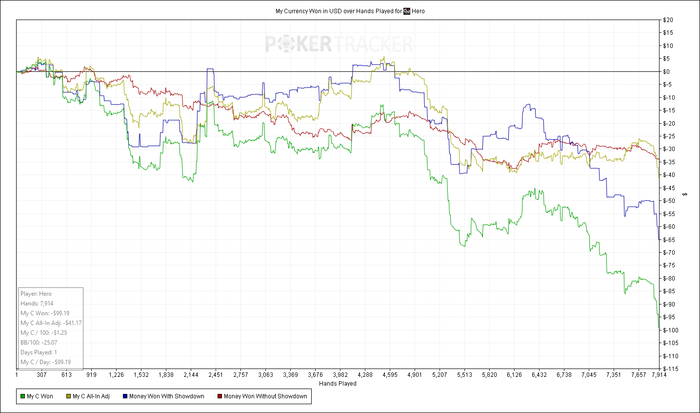Select Money Won With Showdown legend label
The width and height of the screenshot is (700, 413).
click(x=167, y=396)
